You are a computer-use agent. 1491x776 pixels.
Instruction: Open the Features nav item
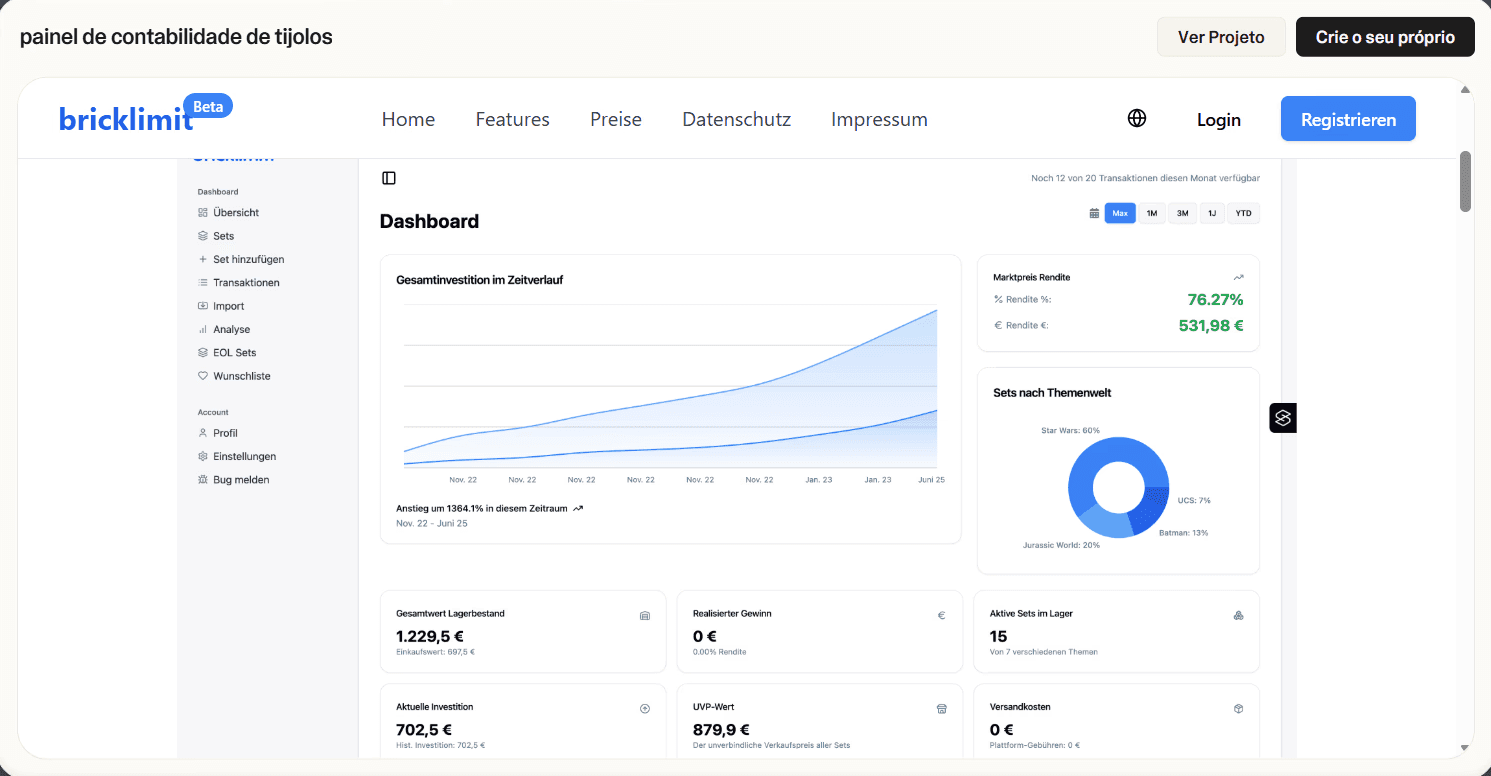pyautogui.click(x=512, y=119)
